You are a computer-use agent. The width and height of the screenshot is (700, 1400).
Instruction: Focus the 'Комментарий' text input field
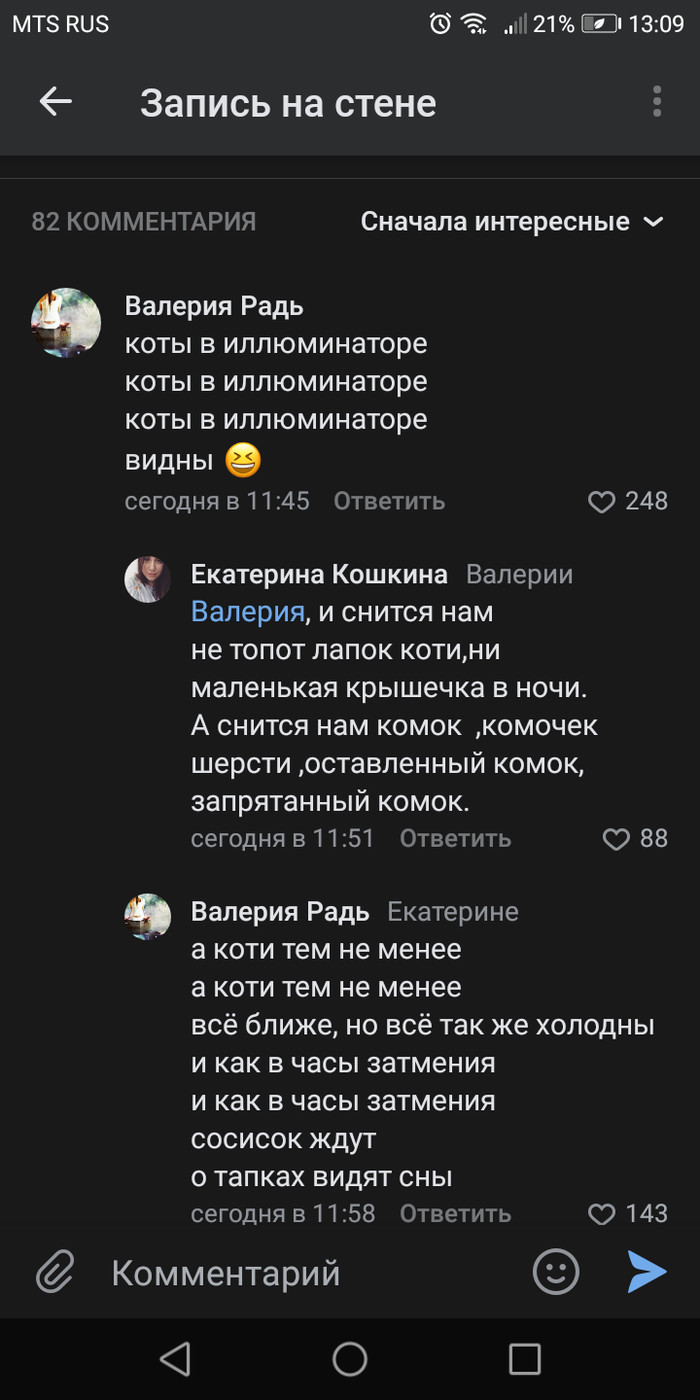point(300,1273)
